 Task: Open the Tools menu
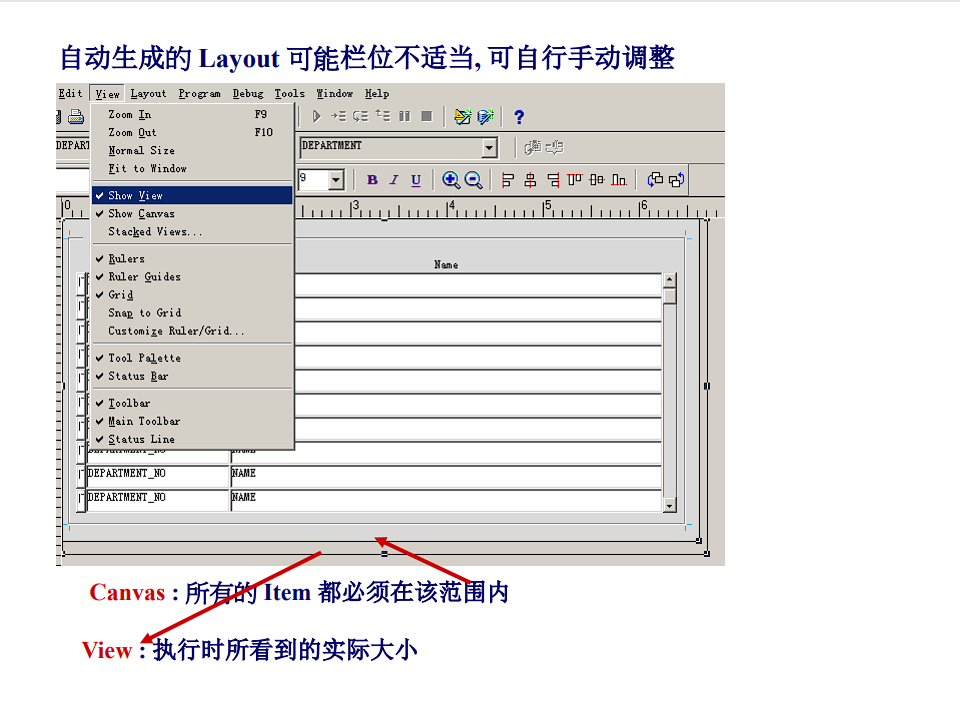tap(290, 94)
